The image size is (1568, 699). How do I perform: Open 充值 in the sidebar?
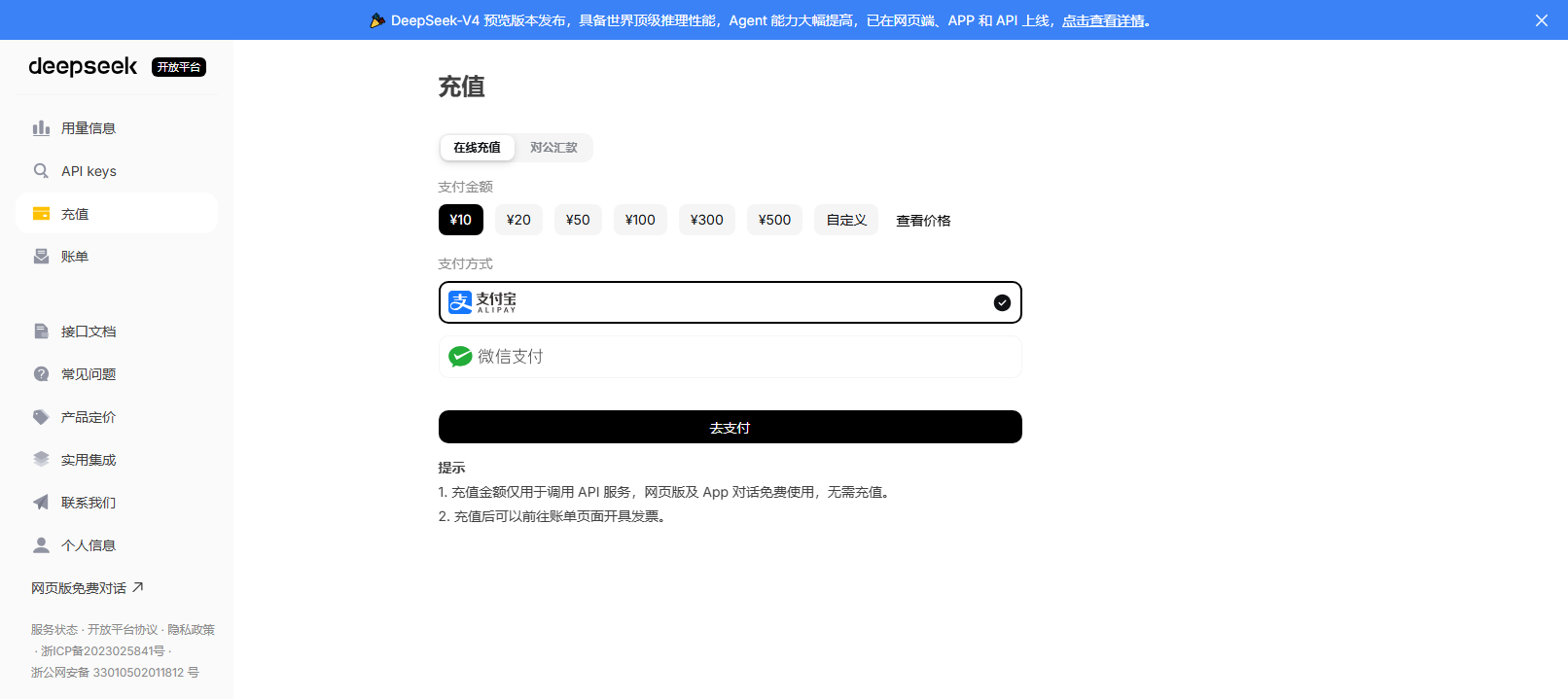click(117, 214)
